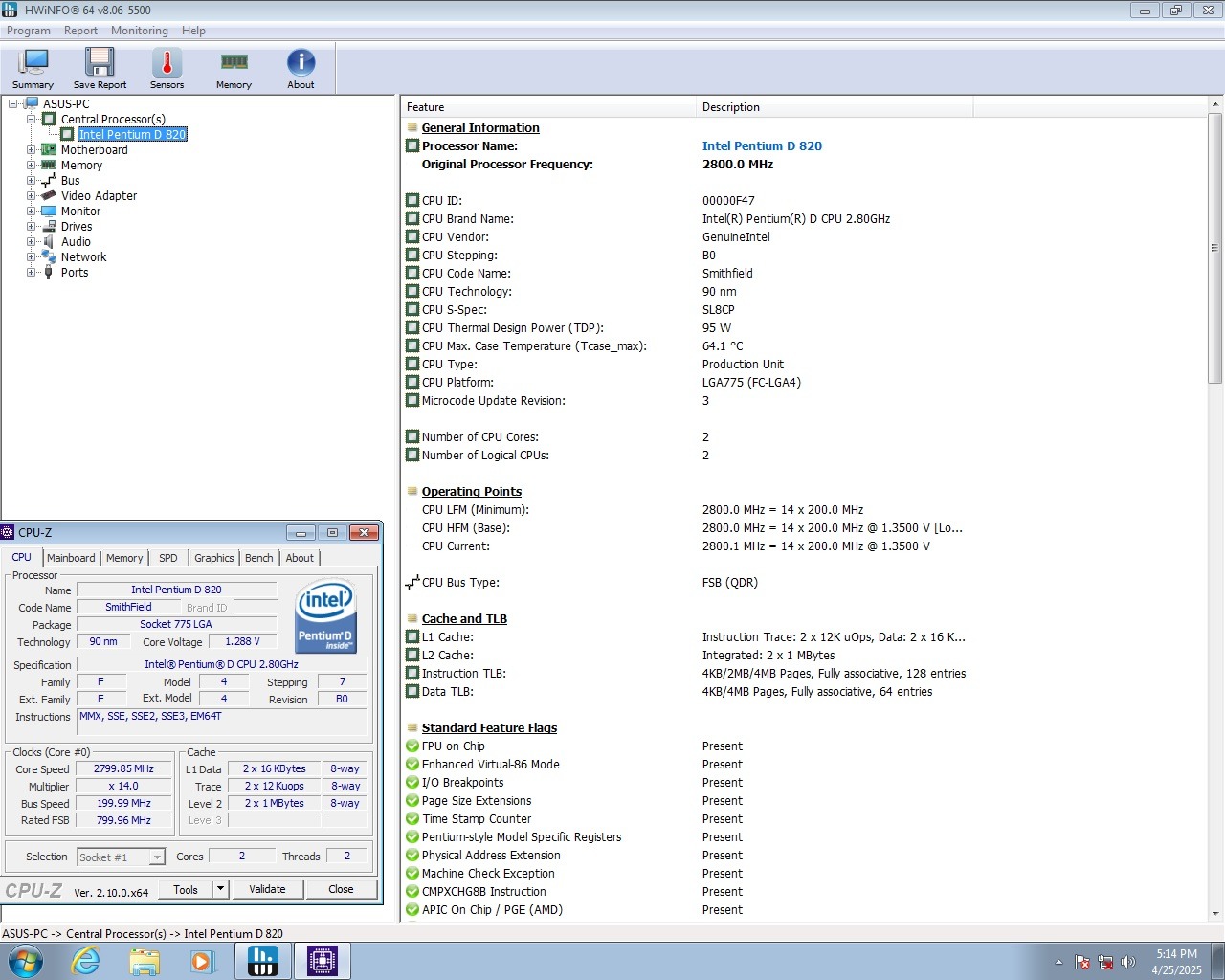This screenshot has width=1225, height=980.
Task: Switch to the Mainboard tab in CPU-Z
Action: tap(71, 558)
